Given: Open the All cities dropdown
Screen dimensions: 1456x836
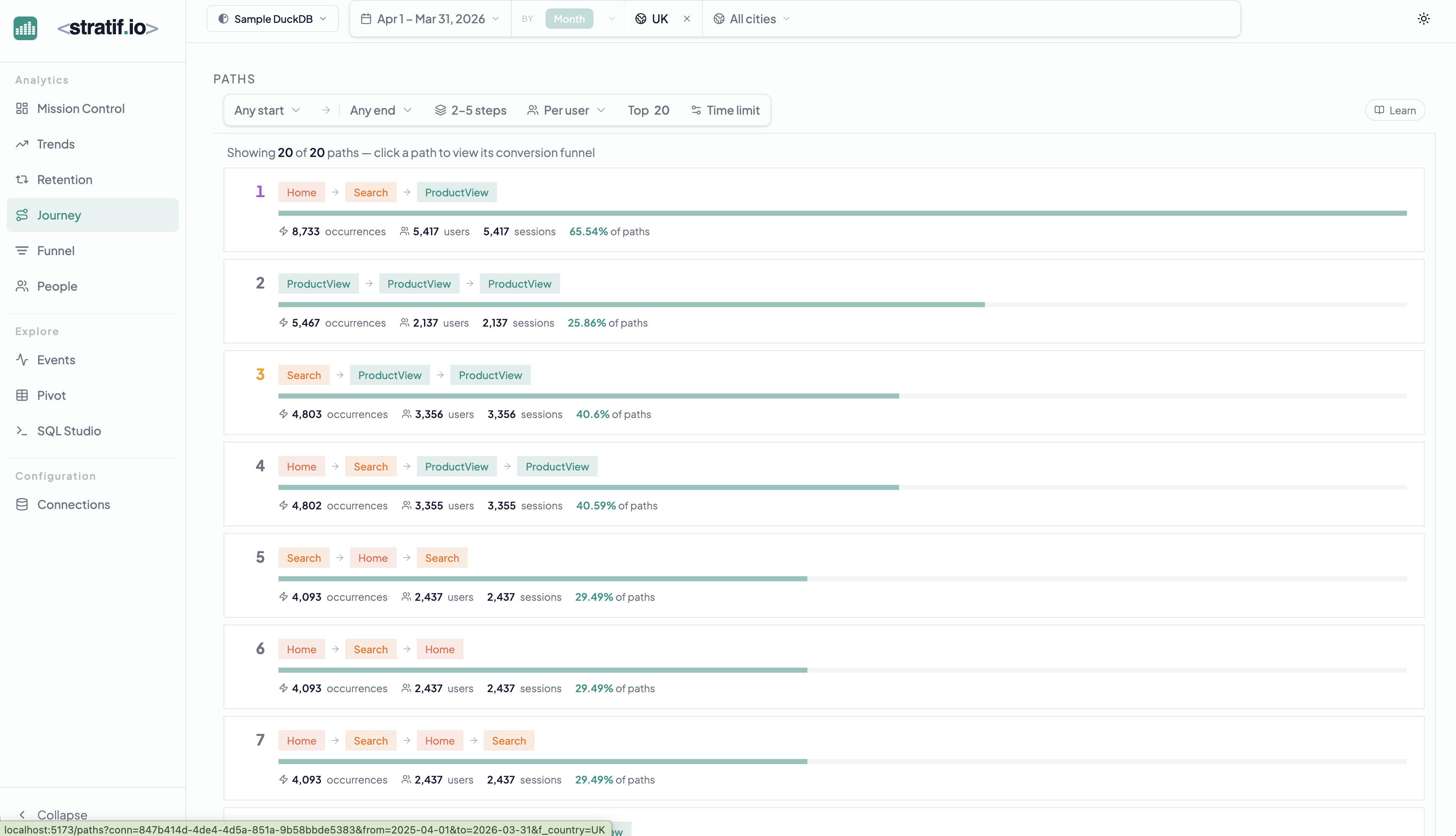Looking at the screenshot, I should (752, 19).
